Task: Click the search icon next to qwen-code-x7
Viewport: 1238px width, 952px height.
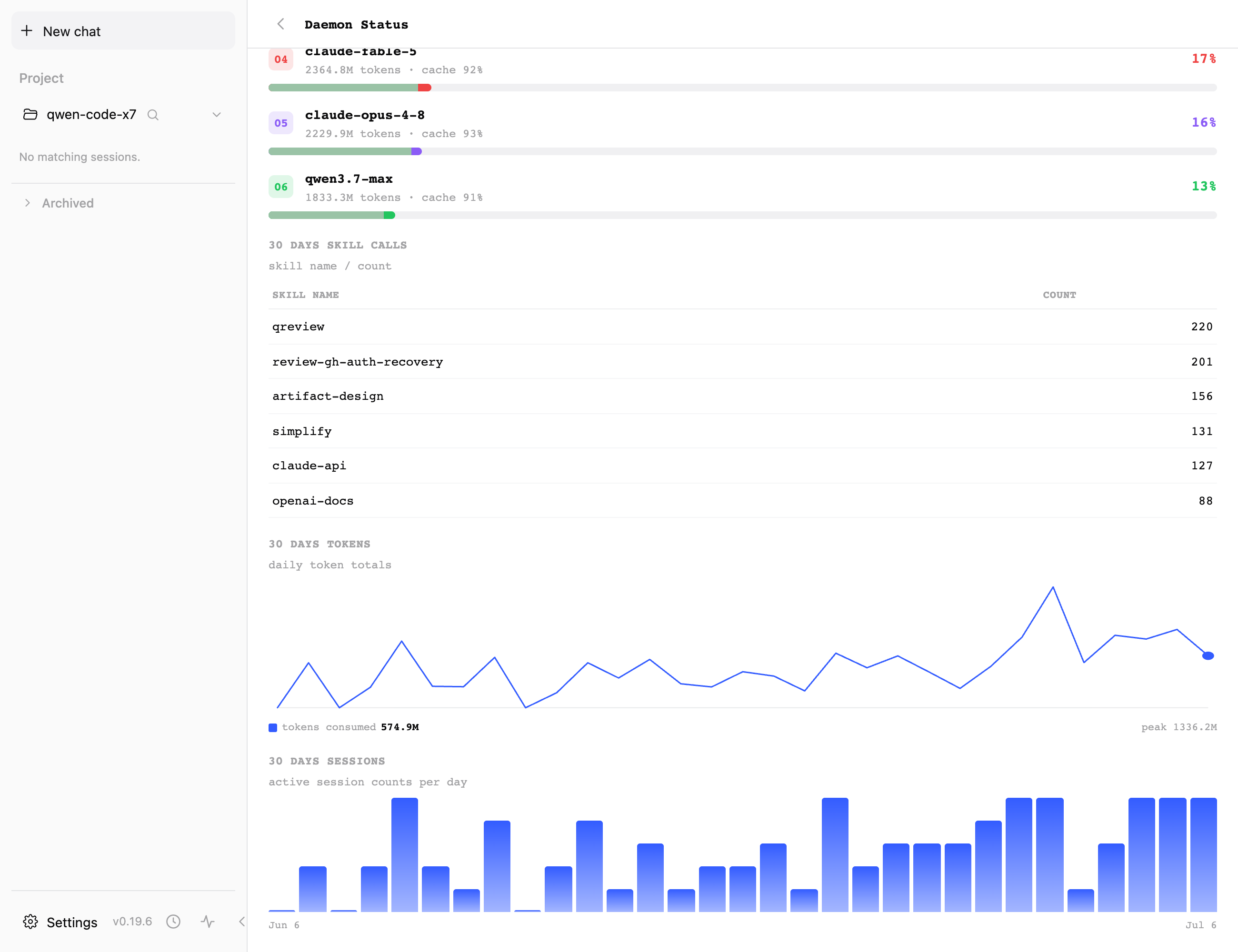Action: coord(152,115)
